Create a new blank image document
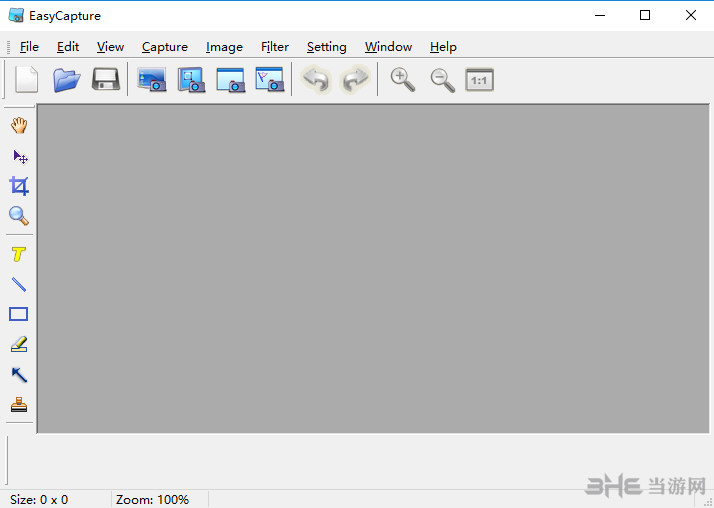 pos(26,80)
